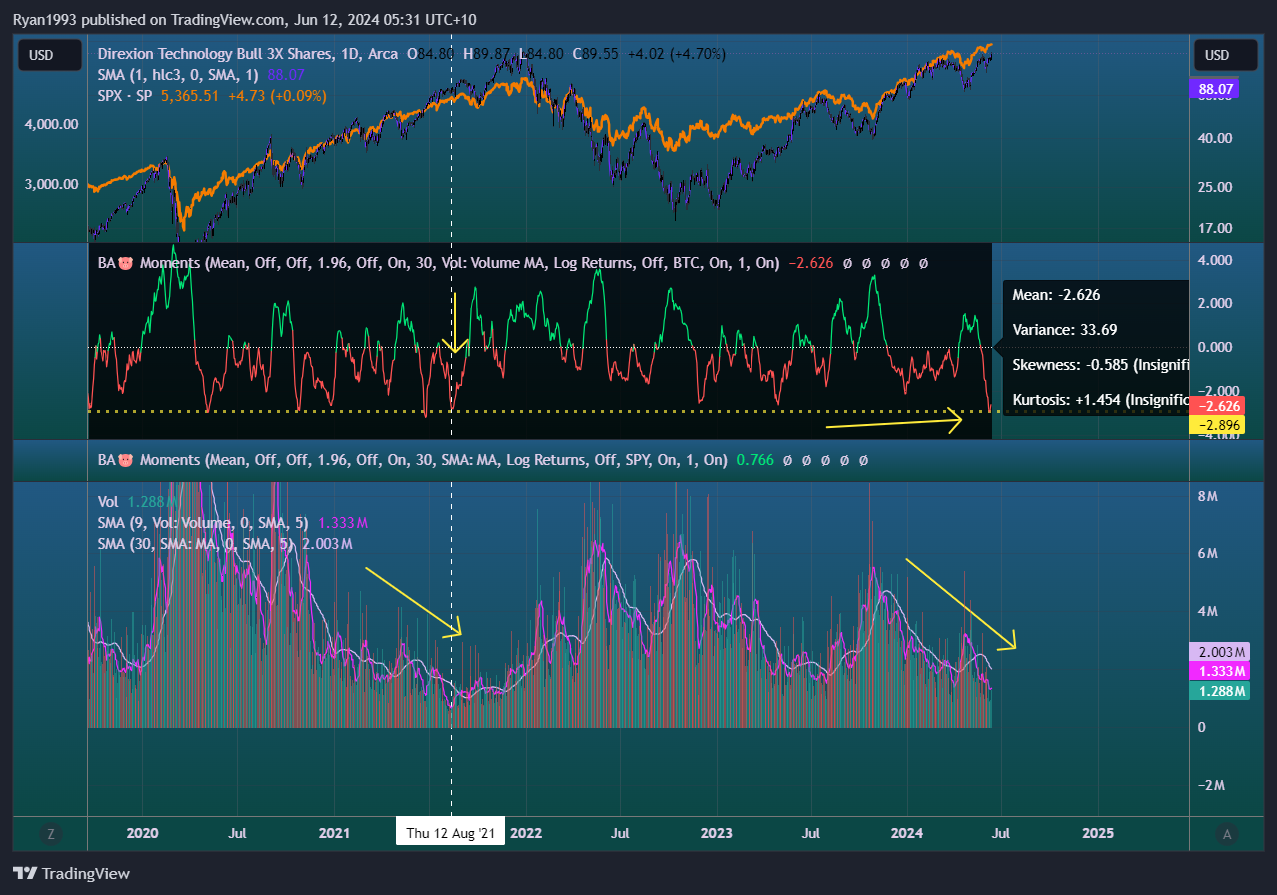Click the Variance: 33.69 tooltip row

[1064, 329]
